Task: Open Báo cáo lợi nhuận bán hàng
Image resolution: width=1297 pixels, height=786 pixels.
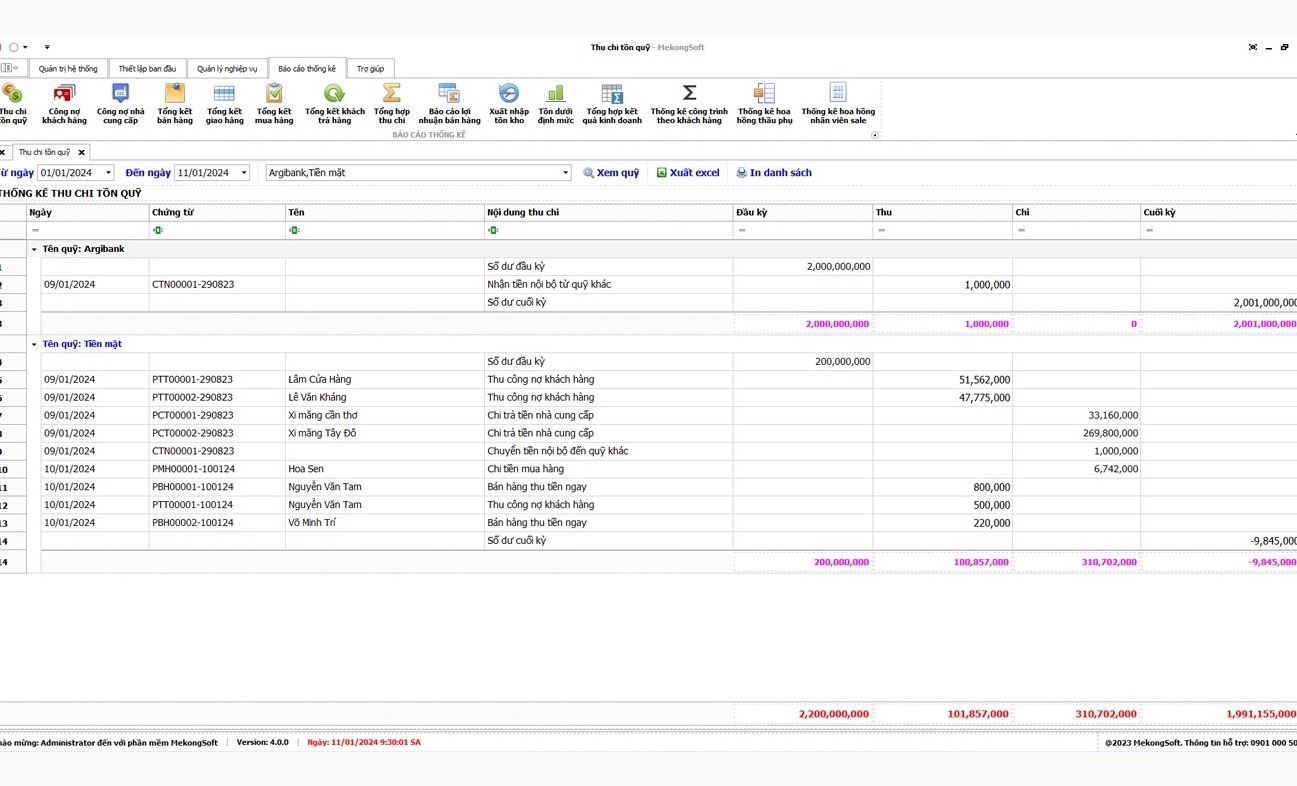Action: click(x=449, y=103)
